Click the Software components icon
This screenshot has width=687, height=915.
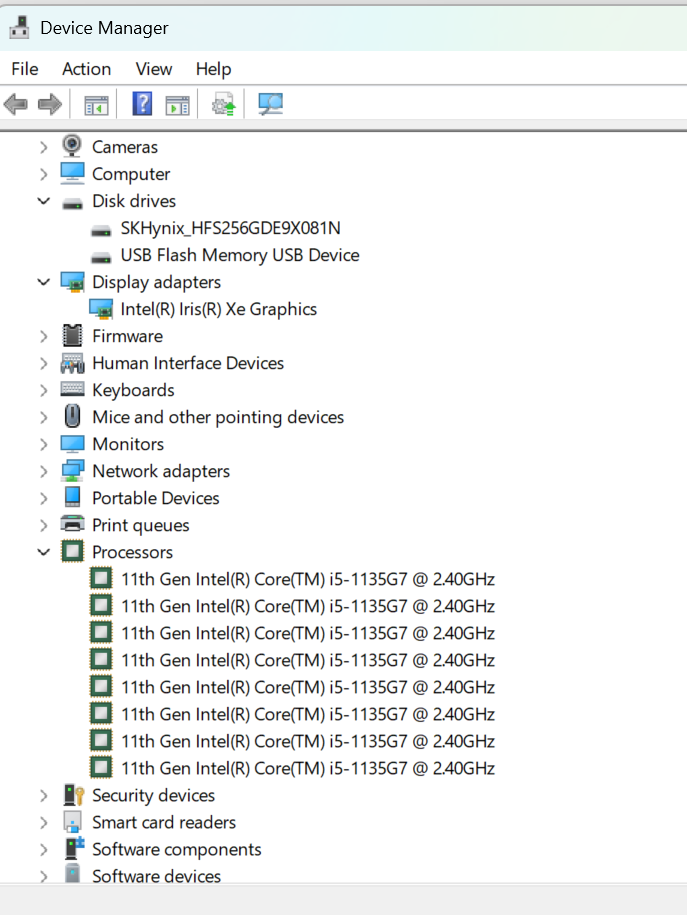(x=74, y=848)
